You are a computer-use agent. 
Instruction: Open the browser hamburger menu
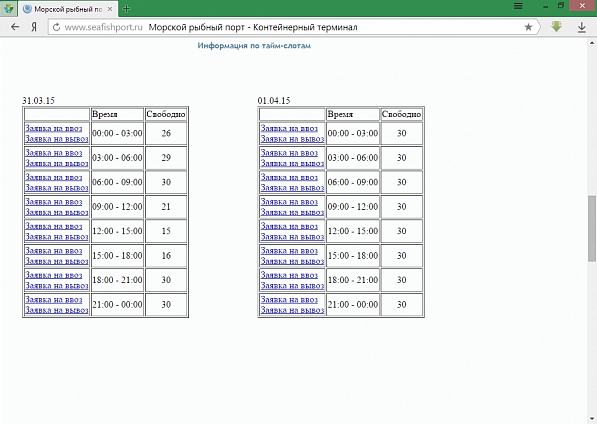(x=518, y=6)
